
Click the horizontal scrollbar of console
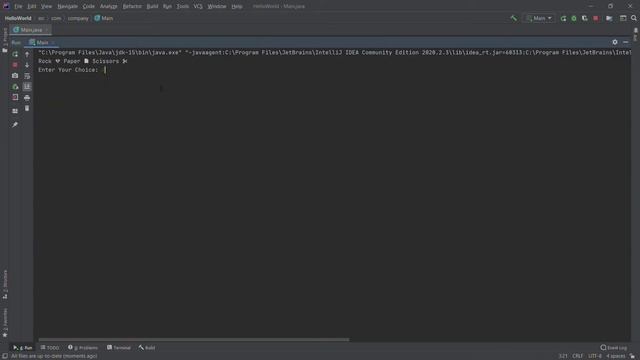194,340
